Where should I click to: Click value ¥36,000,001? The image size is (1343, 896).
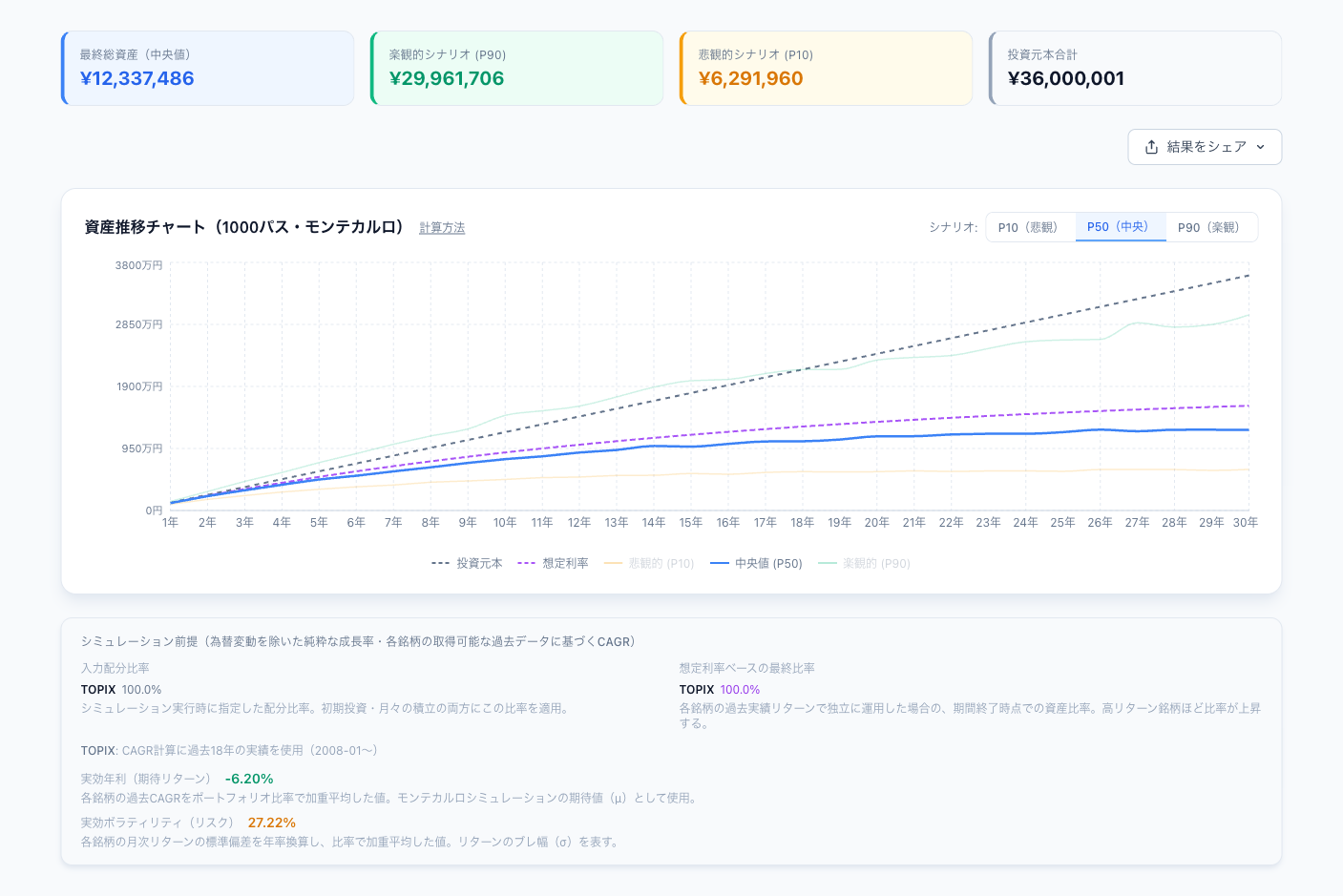tap(1066, 79)
